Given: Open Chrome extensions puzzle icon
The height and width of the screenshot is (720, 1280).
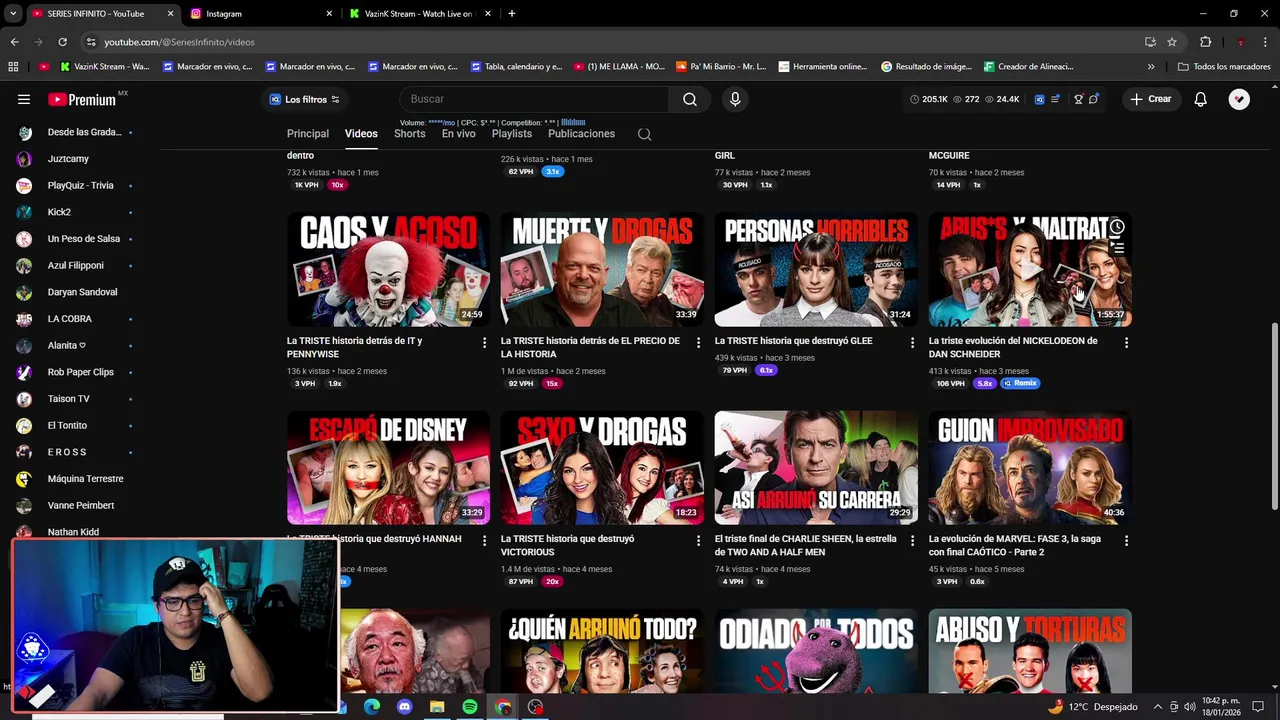Looking at the screenshot, I should [1205, 42].
